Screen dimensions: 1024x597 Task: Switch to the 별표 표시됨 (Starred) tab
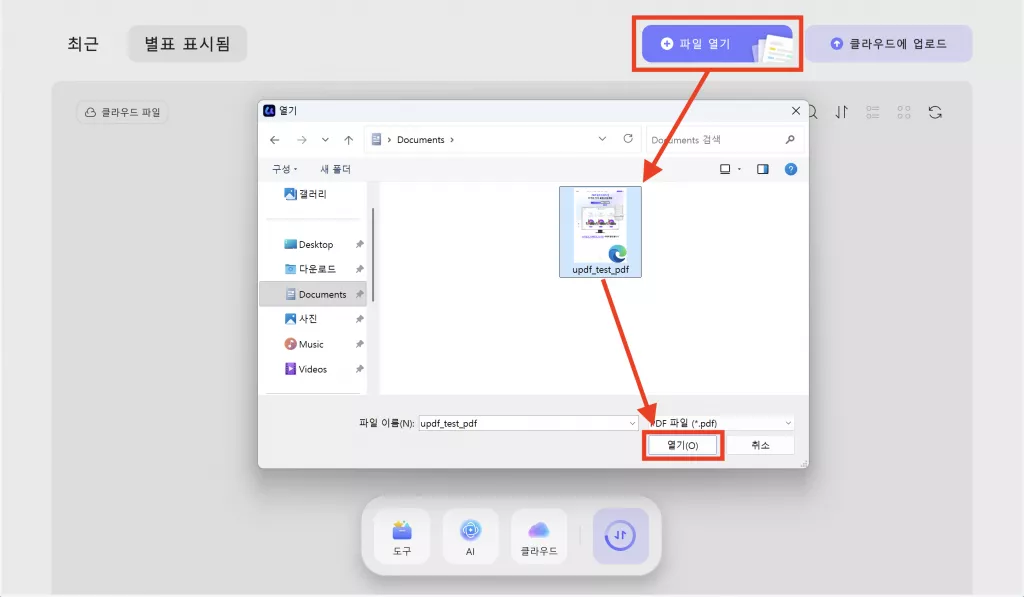[x=187, y=43]
